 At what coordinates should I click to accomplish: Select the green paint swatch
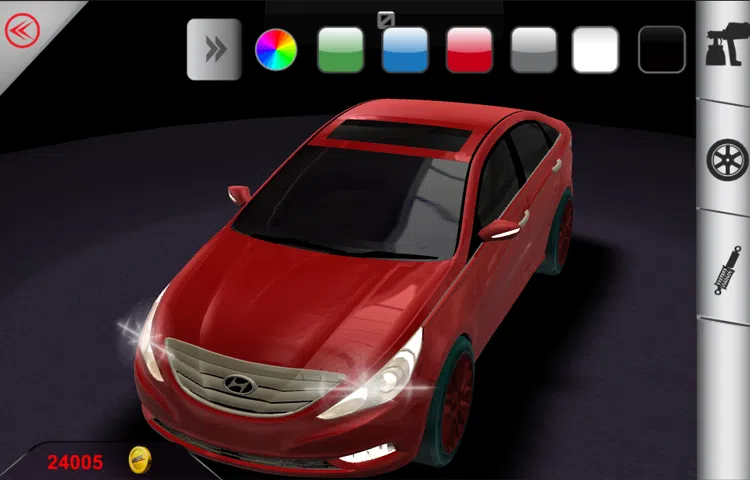[x=340, y=49]
